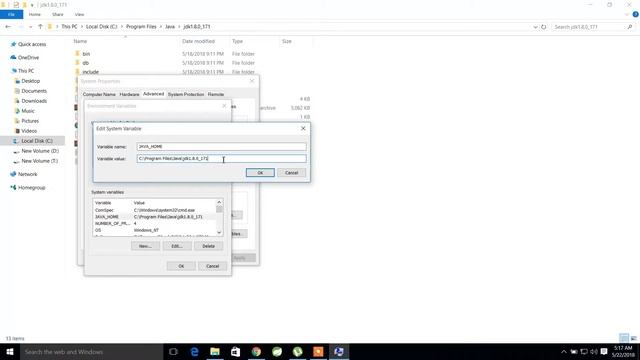Screen dimensions: 640x360
Task: Open the orange app icon in the taskbar
Action: click(x=318, y=352)
